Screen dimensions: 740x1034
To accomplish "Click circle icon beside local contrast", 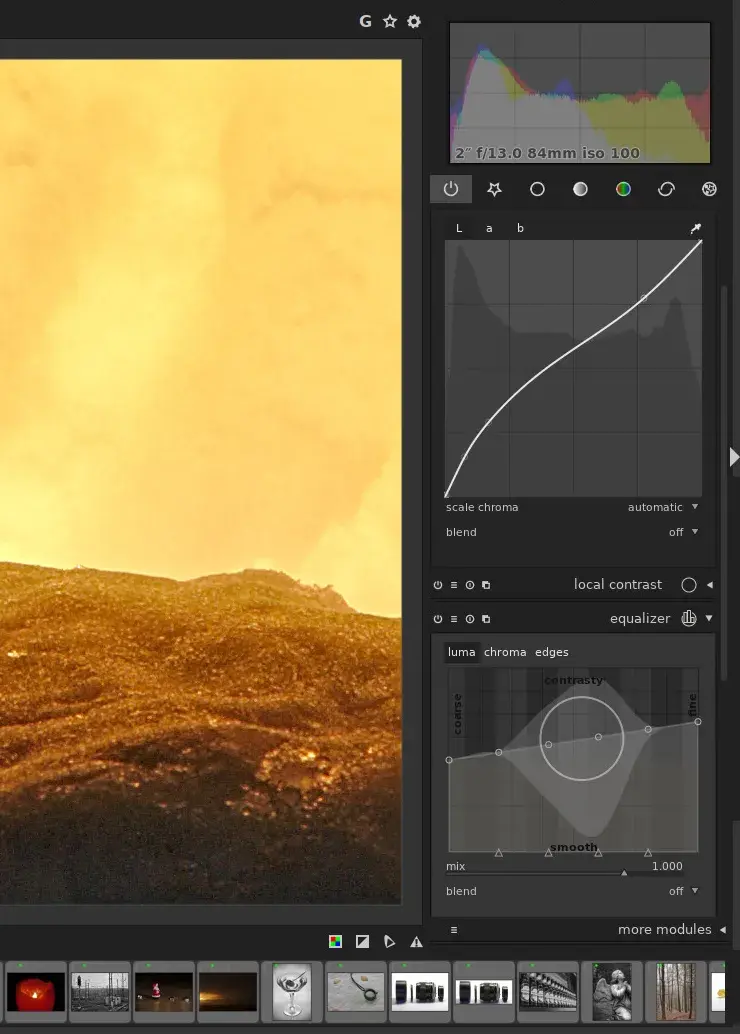I will [689, 585].
